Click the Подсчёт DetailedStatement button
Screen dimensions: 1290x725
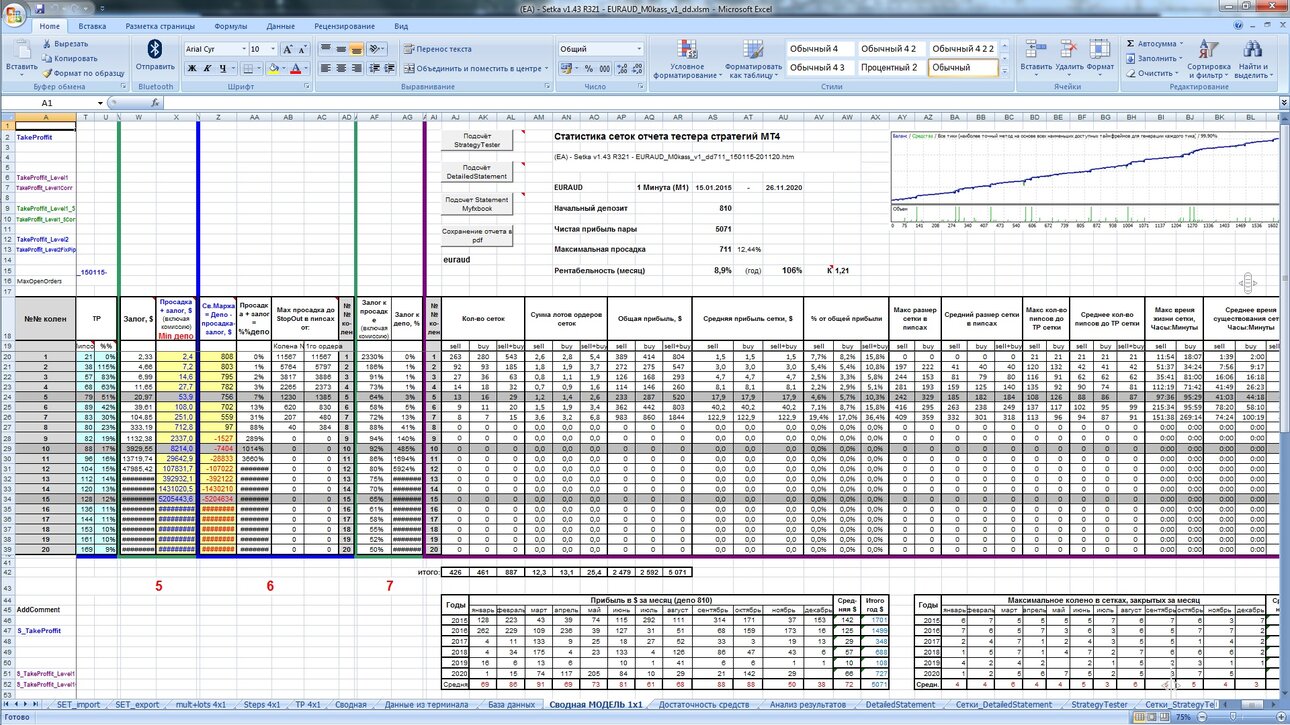tap(477, 172)
